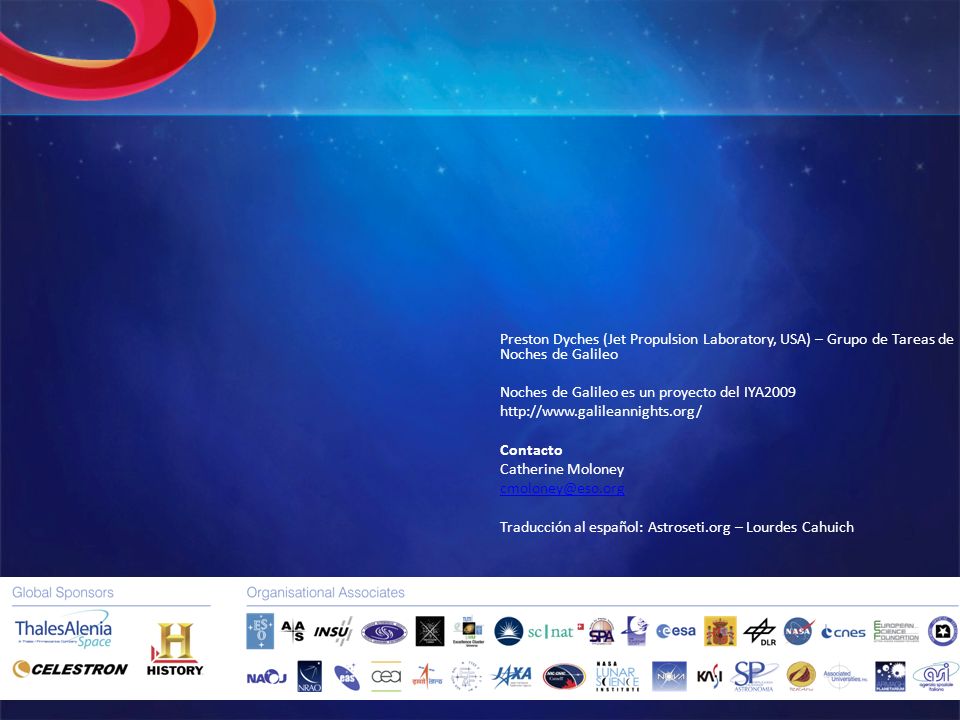Click the CNES logo
Image resolution: width=960 pixels, height=720 pixels.
(x=843, y=632)
